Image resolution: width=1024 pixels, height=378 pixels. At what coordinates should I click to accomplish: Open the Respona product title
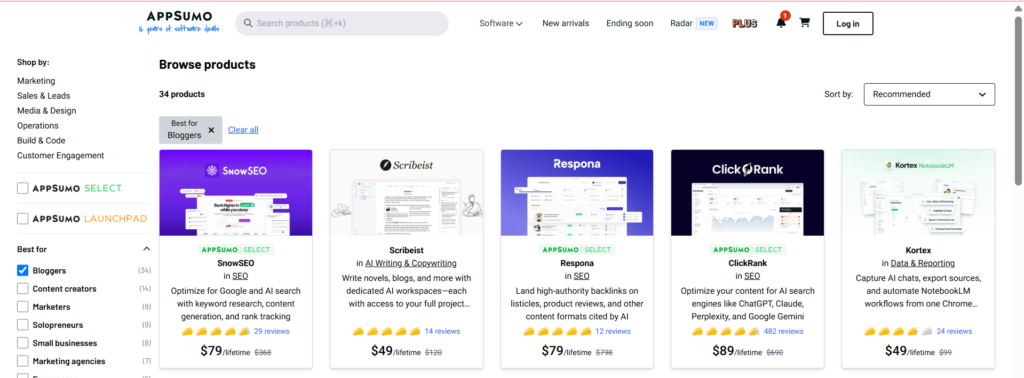point(577,263)
